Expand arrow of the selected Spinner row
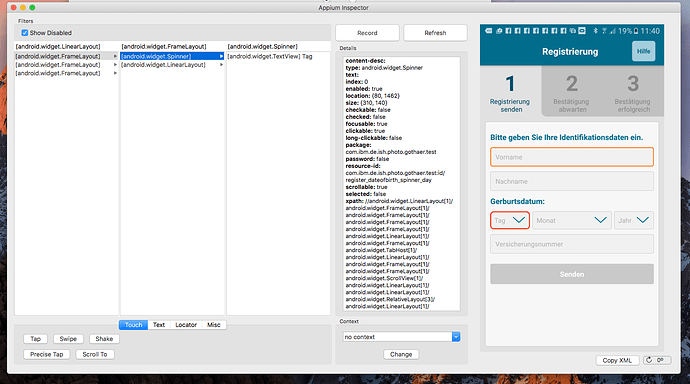The width and height of the screenshot is (690, 384). click(x=221, y=56)
